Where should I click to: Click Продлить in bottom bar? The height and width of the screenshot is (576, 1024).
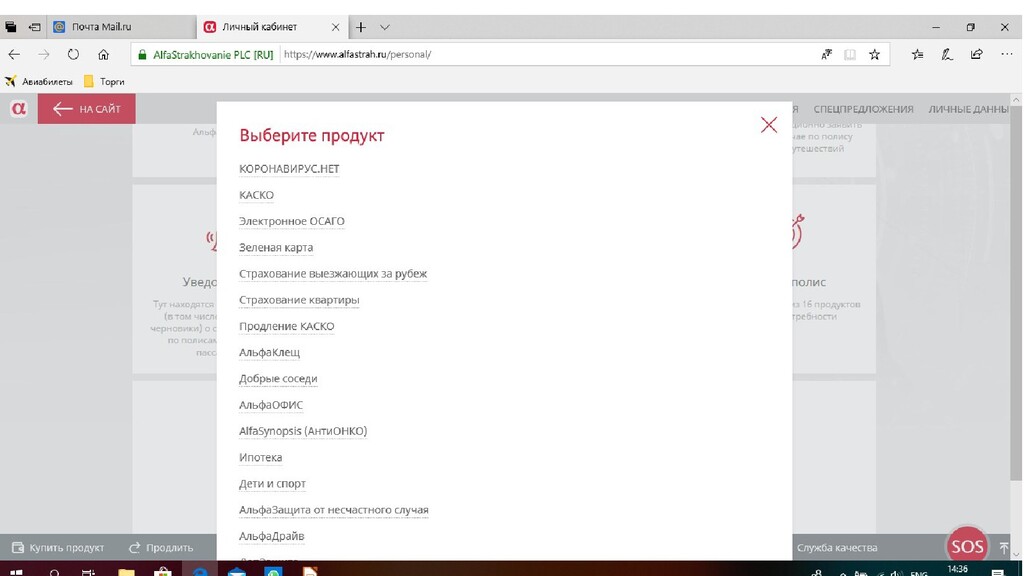(161, 547)
